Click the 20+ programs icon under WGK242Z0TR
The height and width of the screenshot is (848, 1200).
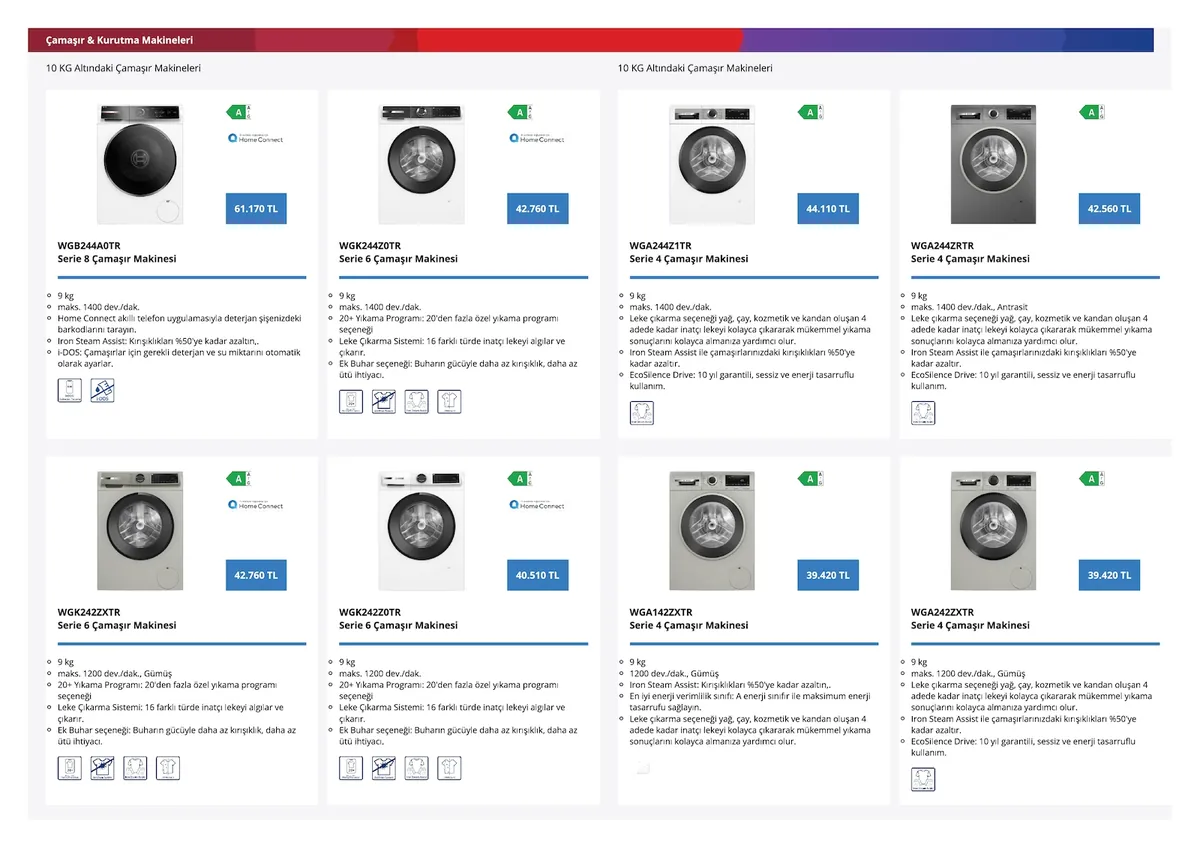351,769
